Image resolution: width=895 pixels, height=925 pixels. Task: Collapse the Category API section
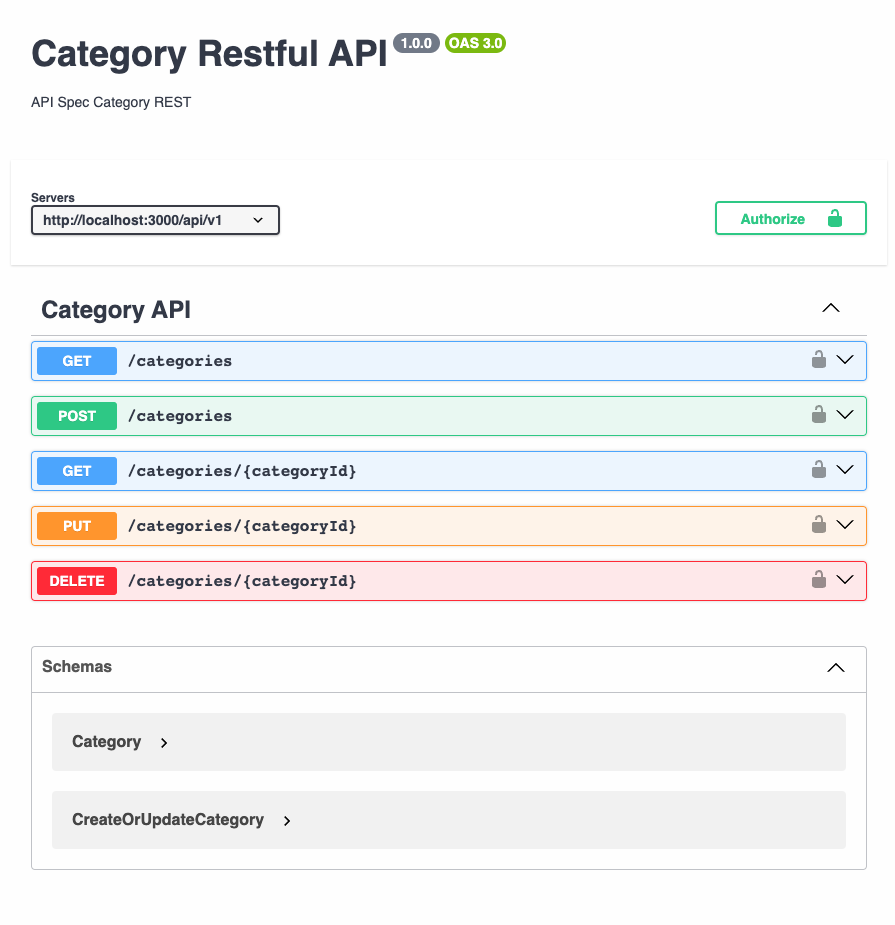tap(831, 308)
